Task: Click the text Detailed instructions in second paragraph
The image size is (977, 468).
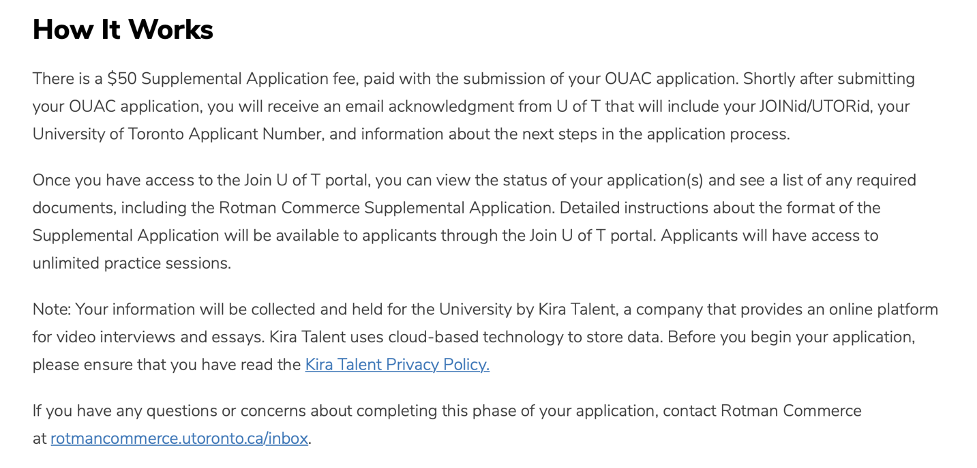Action: pos(634,208)
